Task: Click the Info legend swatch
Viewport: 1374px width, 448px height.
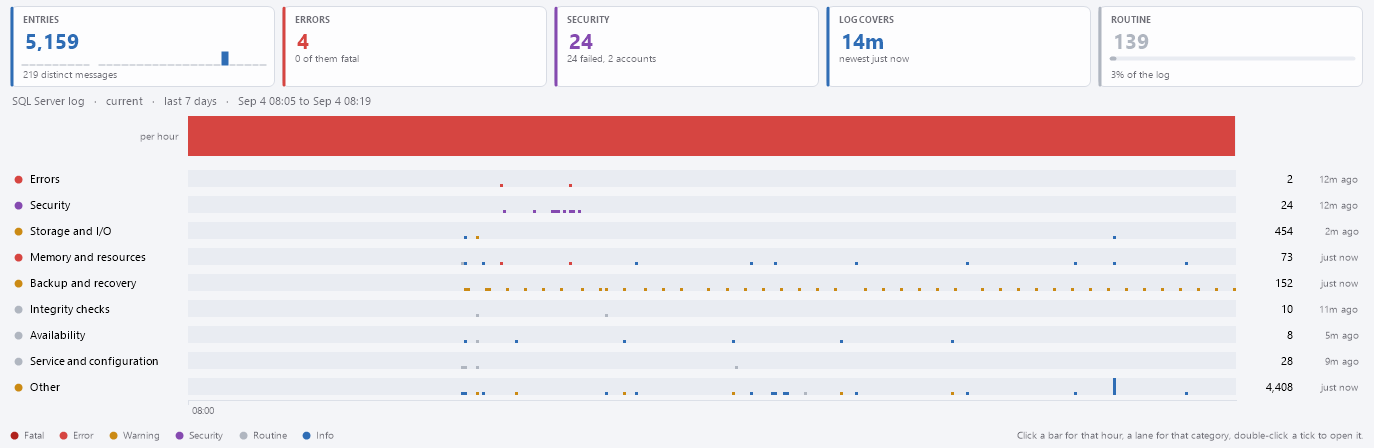Action: 306,436
